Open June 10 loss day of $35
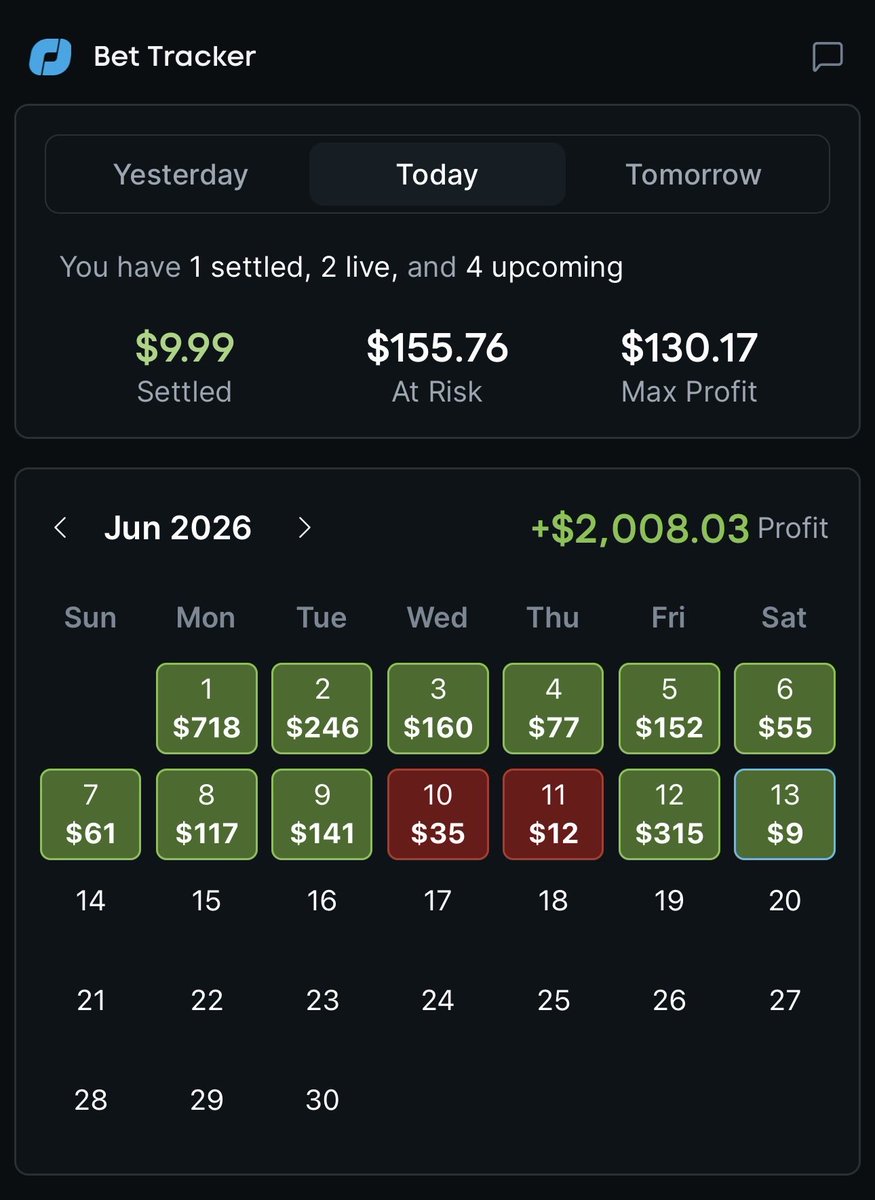The height and width of the screenshot is (1200, 875). point(438,814)
